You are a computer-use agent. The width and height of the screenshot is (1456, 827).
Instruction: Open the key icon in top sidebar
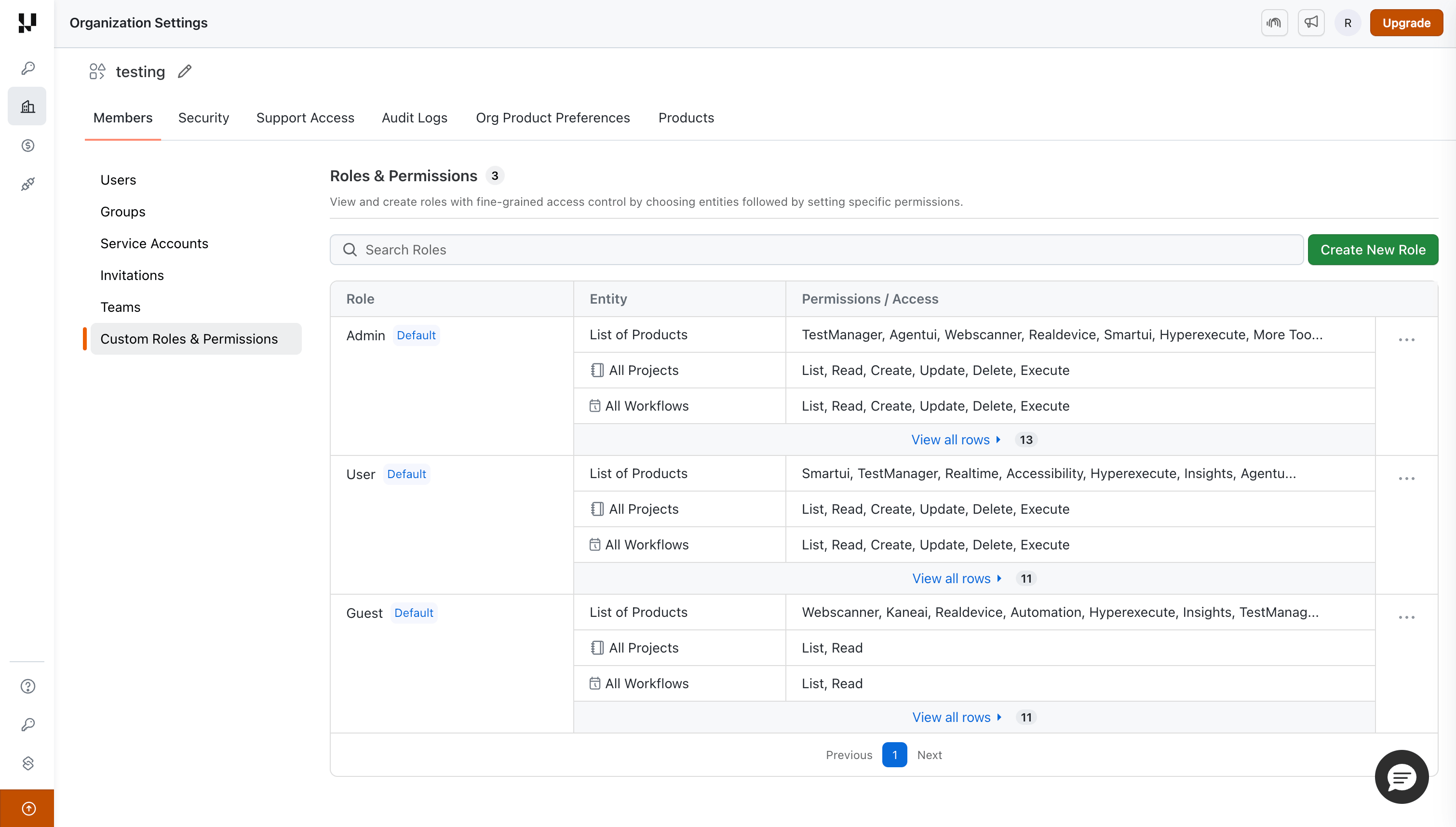click(28, 68)
